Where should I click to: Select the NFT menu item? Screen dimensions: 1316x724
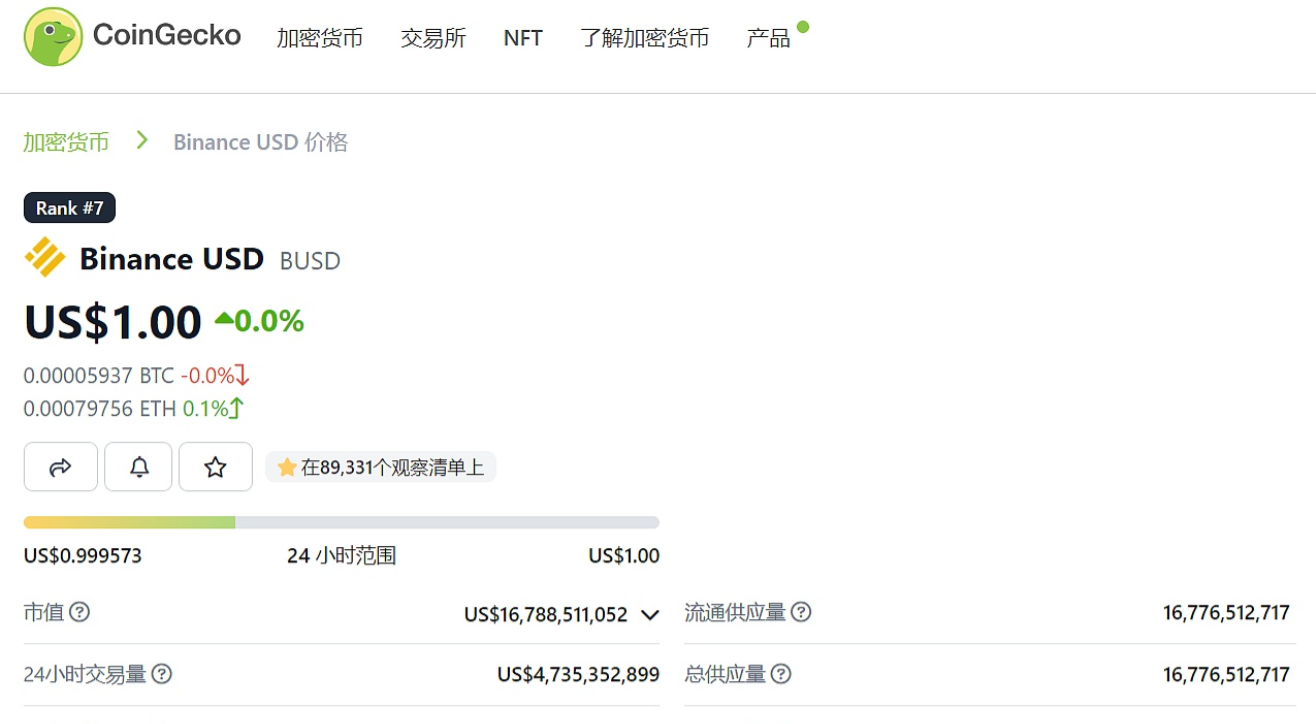[x=522, y=37]
